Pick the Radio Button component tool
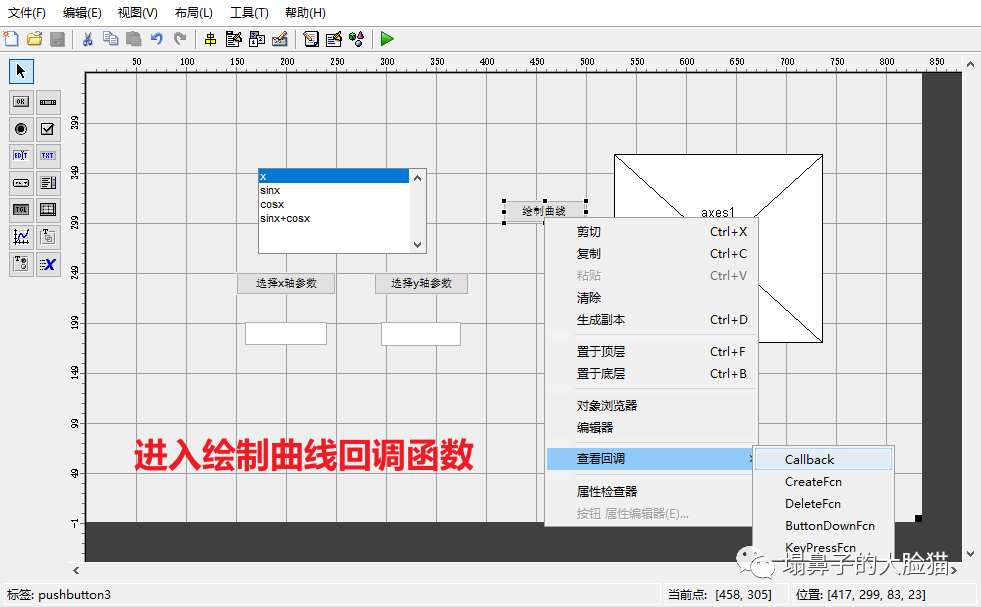The height and width of the screenshot is (607, 981). pyautogui.click(x=21, y=129)
